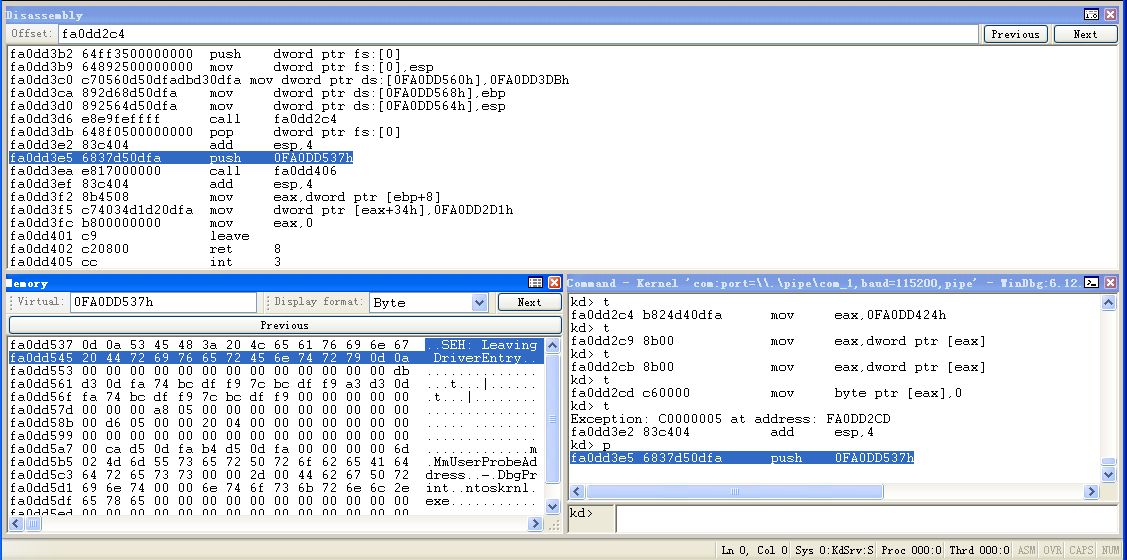Click Next button in Disassembly window
This screenshot has height=560, width=1127.
coord(1085,34)
